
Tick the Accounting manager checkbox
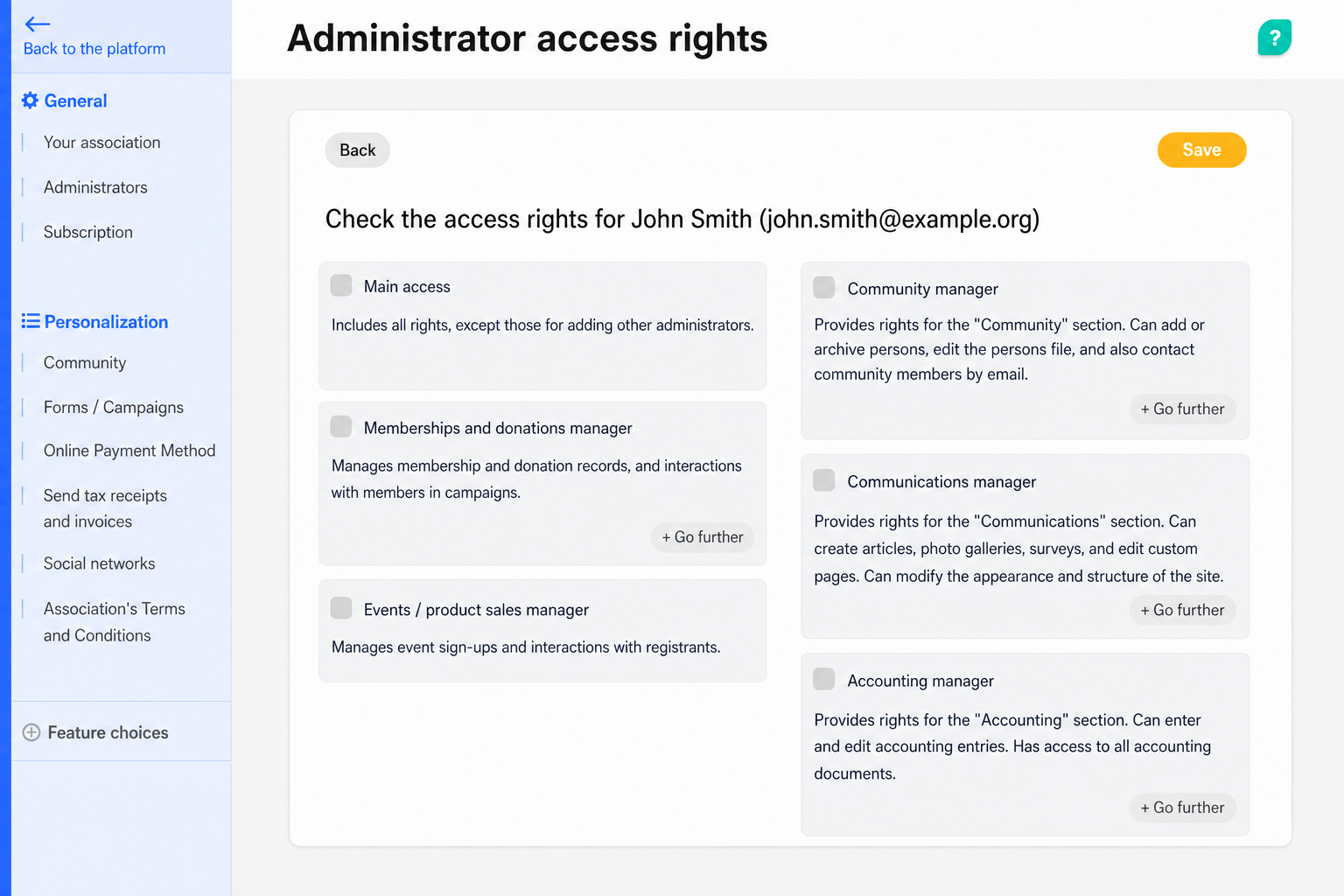[x=824, y=679]
